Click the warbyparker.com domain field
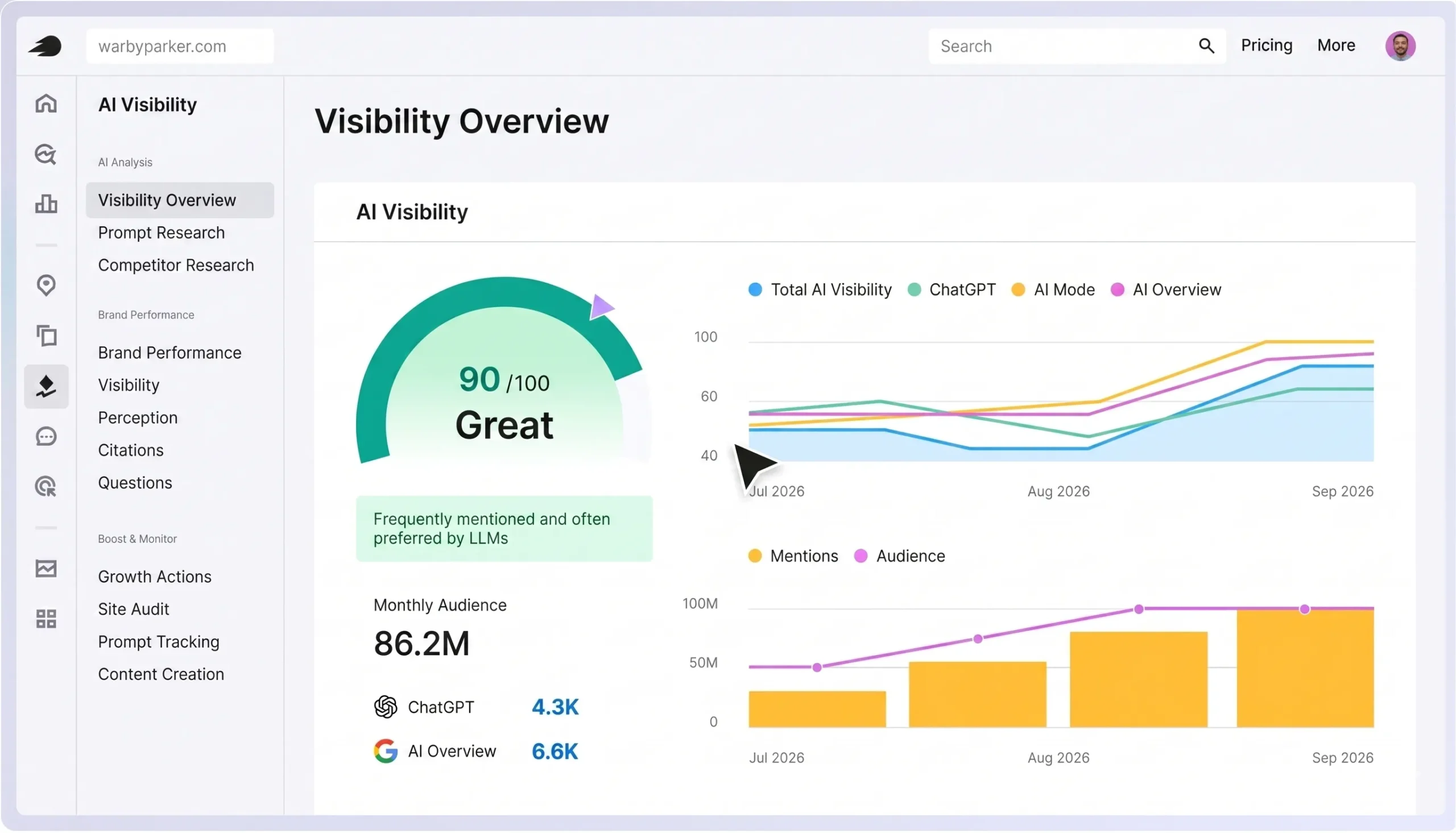 [x=180, y=45]
